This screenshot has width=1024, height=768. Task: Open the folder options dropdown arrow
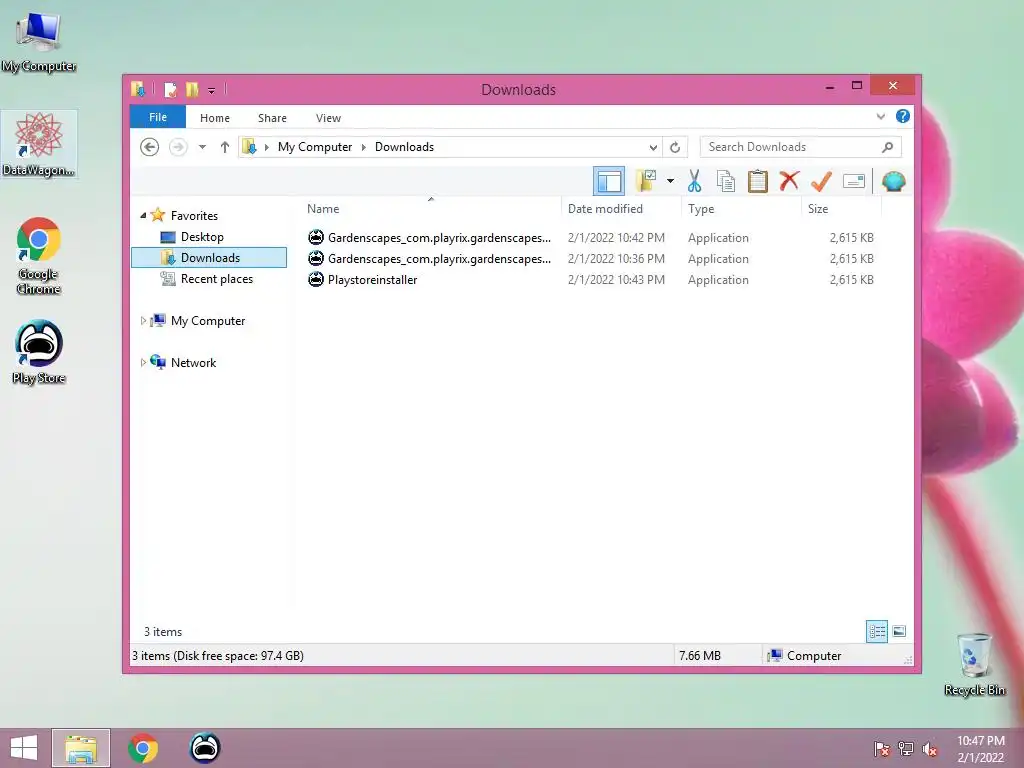pos(670,181)
